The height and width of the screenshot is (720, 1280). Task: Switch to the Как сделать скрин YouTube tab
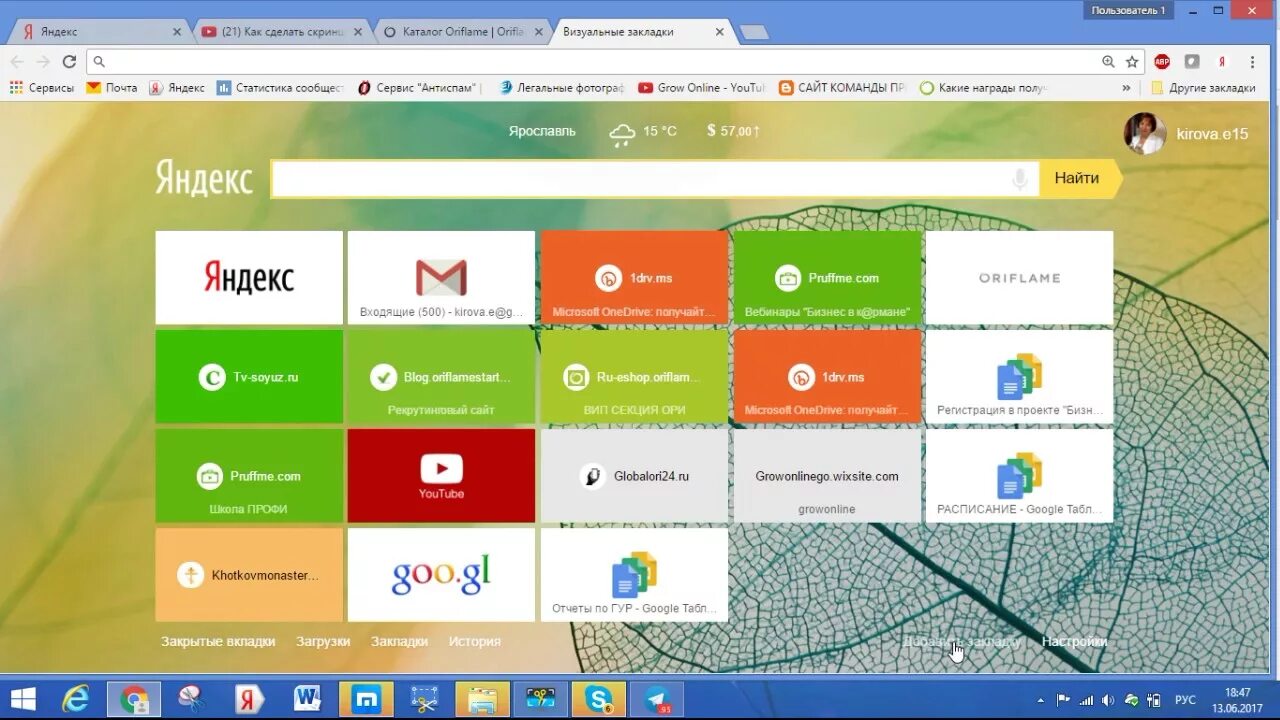[x=283, y=32]
